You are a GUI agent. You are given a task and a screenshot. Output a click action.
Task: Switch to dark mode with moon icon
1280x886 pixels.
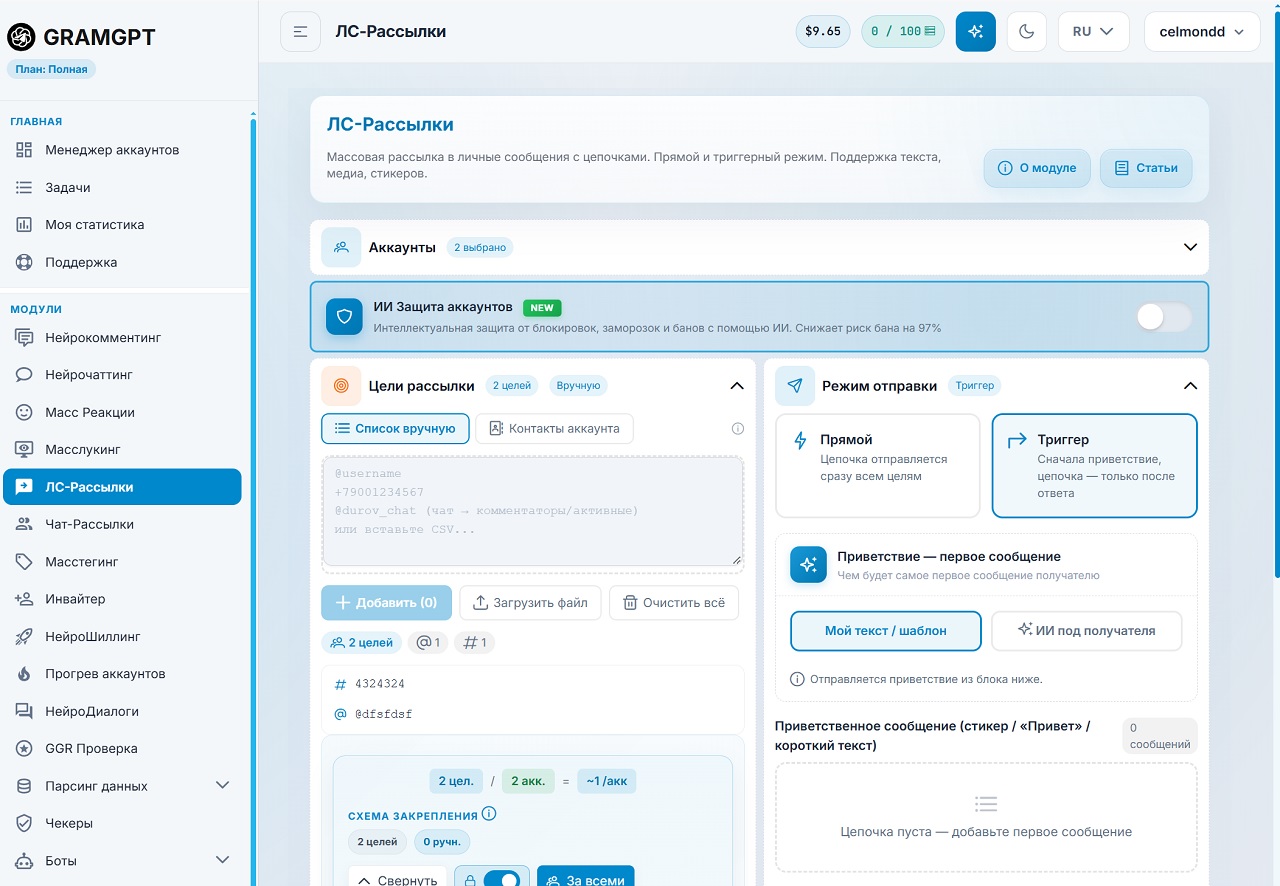1026,32
